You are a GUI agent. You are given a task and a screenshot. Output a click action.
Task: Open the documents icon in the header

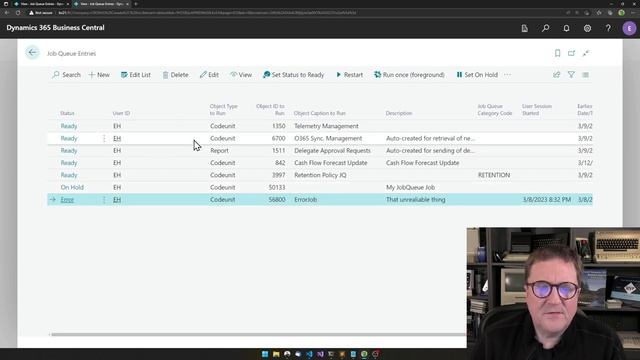tap(524, 28)
